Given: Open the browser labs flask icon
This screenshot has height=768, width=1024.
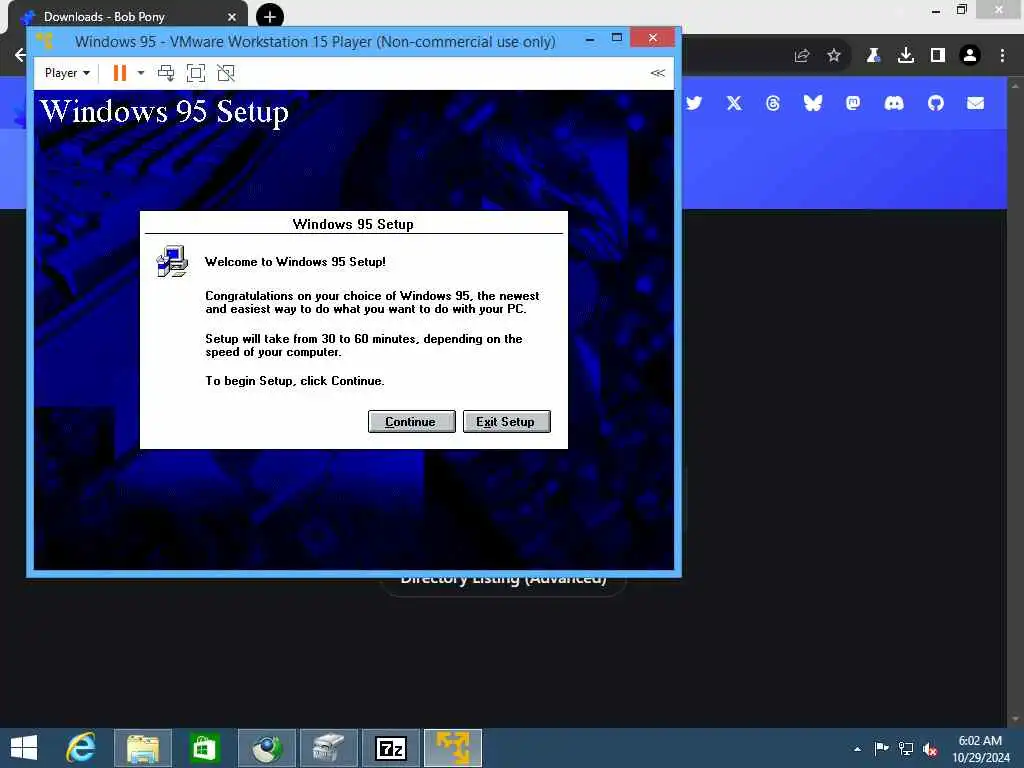Looking at the screenshot, I should tap(873, 56).
